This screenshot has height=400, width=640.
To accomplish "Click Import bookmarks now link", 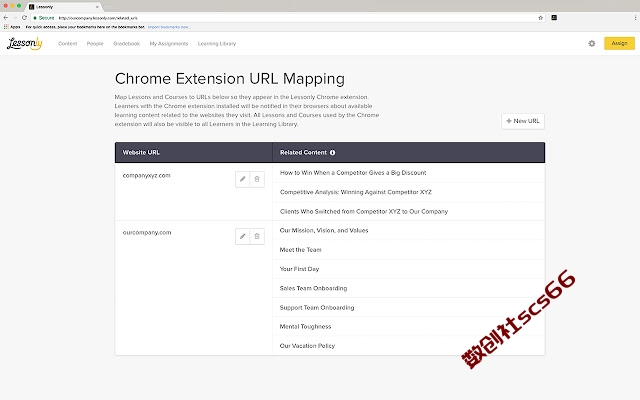I will 169,27.
